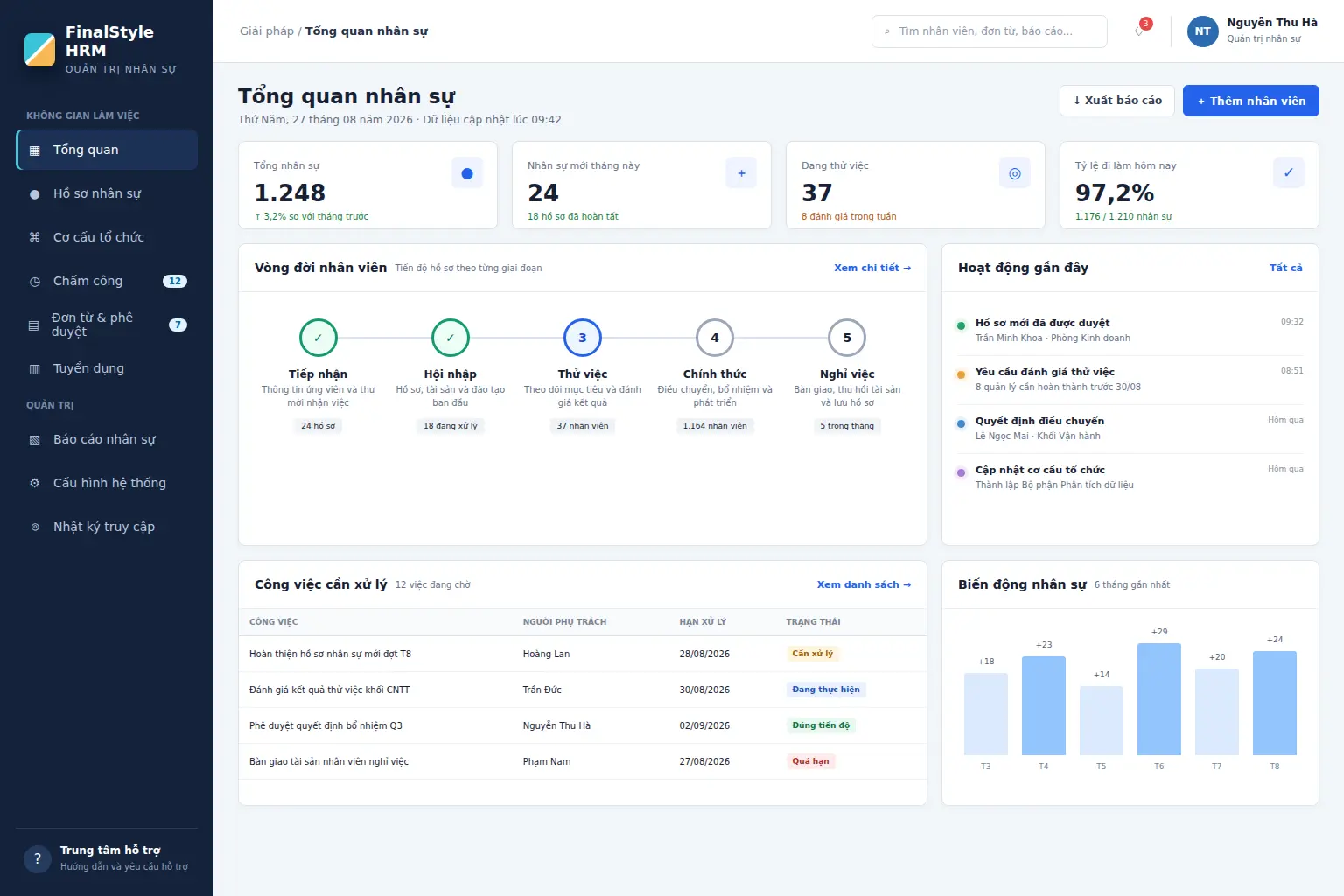1344x896 pixels.
Task: Click Tất cả in Hoạt động gần đây
Action: coord(1285,268)
